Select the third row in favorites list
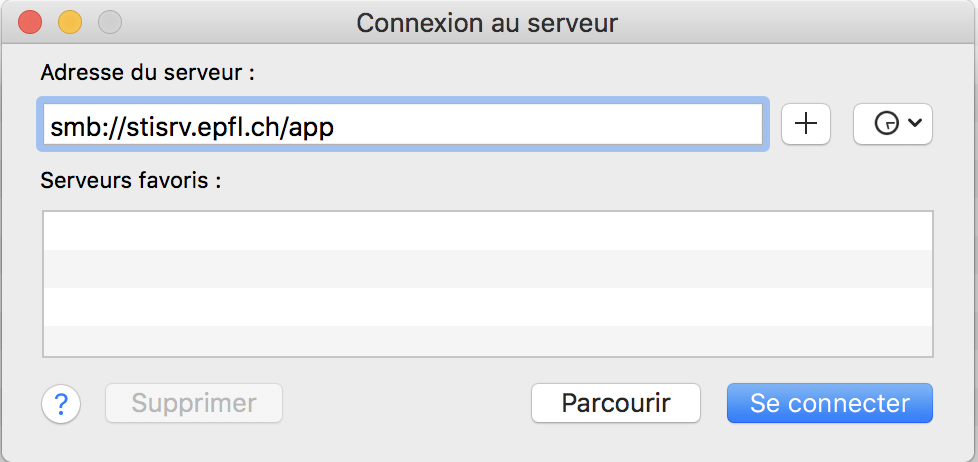978x462 pixels. (487, 306)
